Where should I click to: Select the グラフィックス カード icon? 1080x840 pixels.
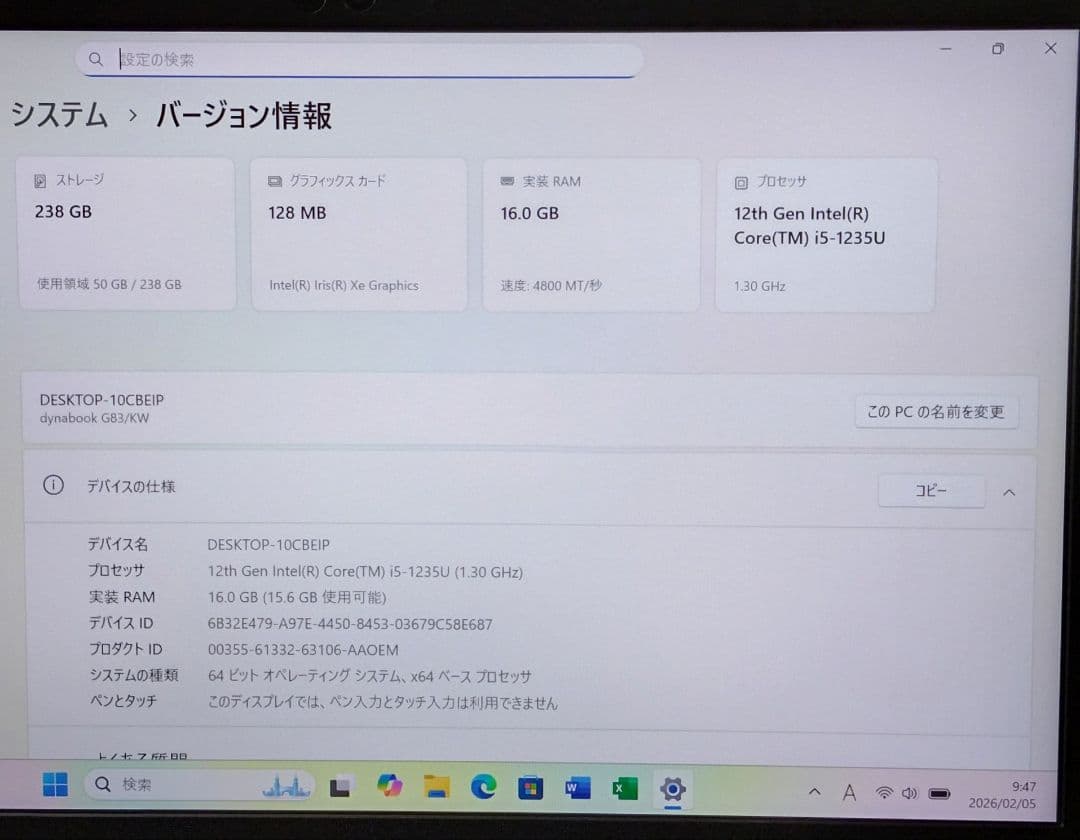pos(274,181)
